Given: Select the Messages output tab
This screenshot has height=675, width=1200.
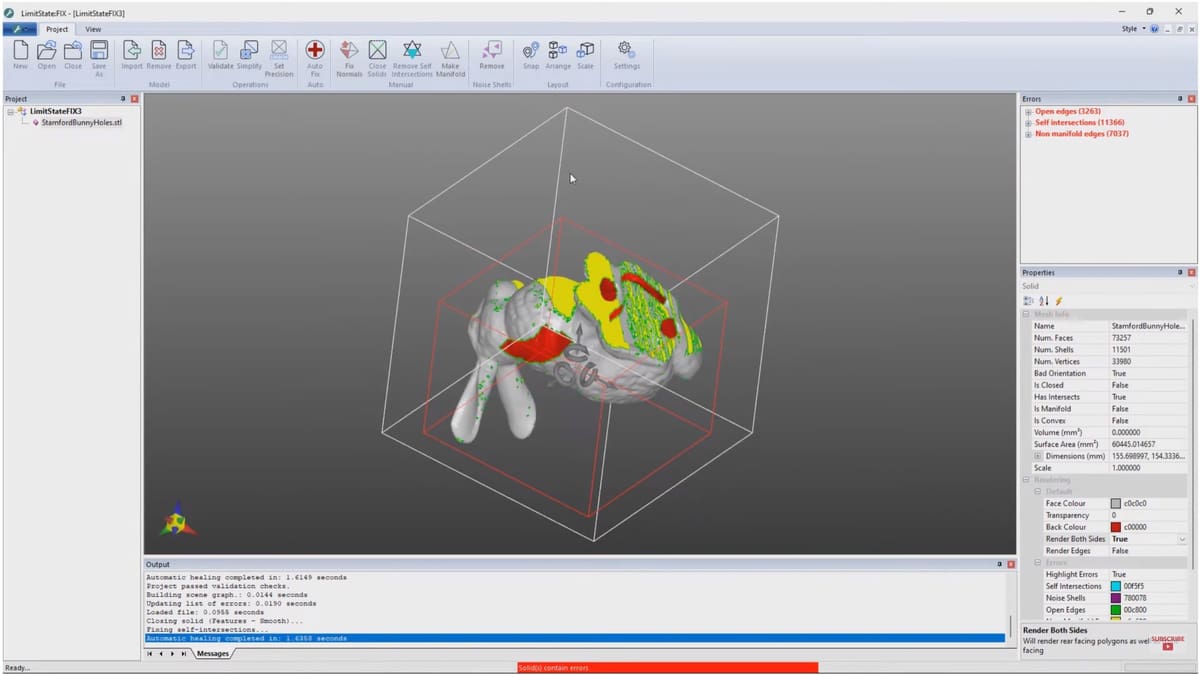Looking at the screenshot, I should click(x=212, y=653).
